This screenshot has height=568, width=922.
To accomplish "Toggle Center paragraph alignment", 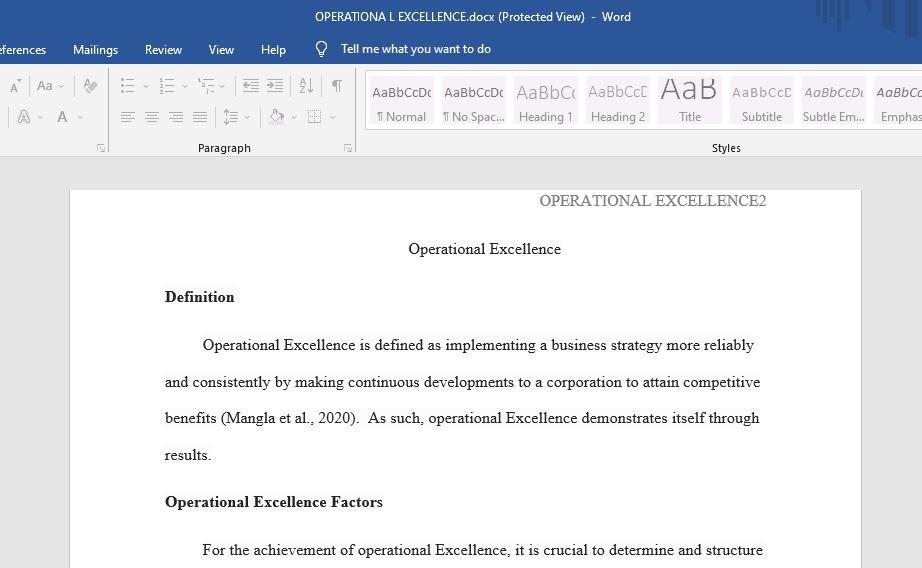I will click(x=152, y=117).
